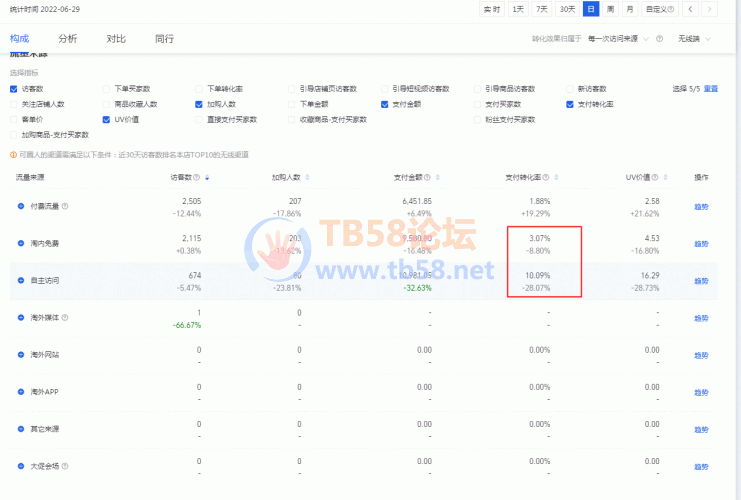
Task: Click the sort arrows beside 支付金额
Action: 438,178
